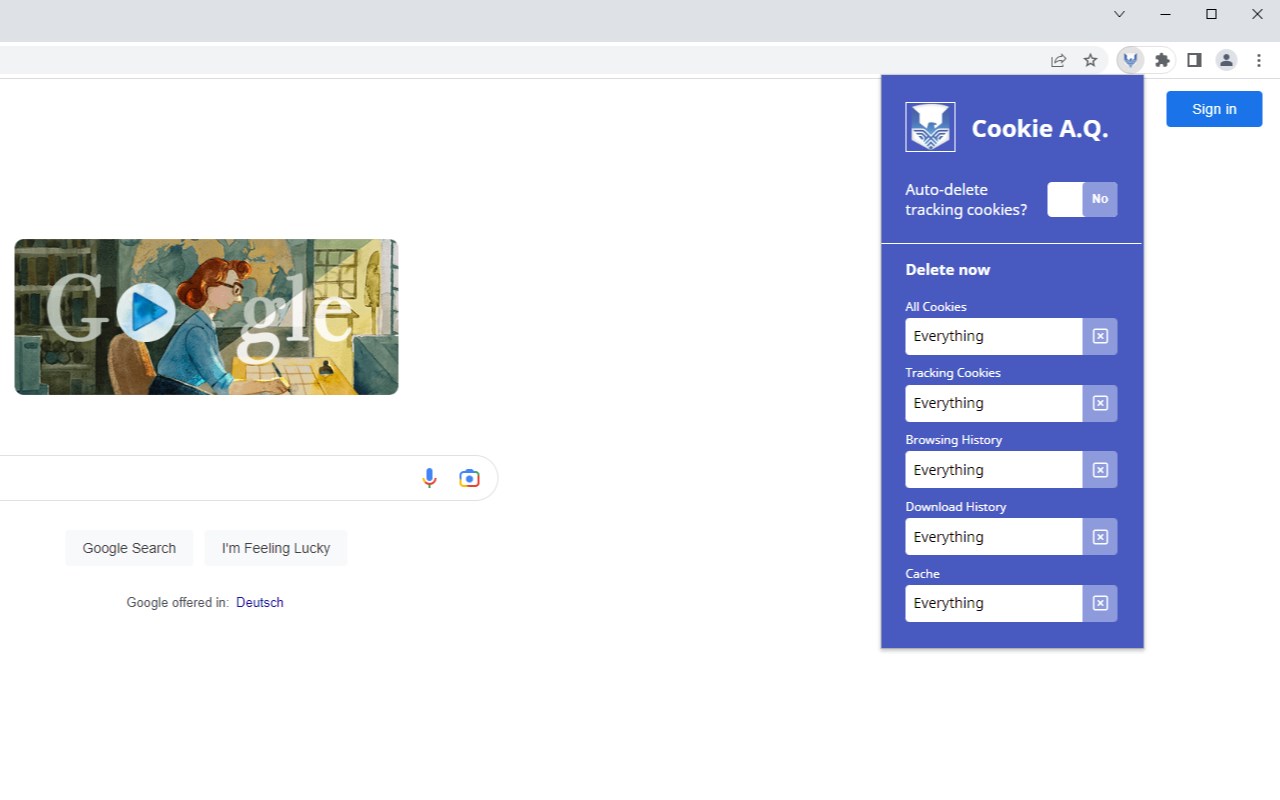
Task: Open Chrome's three-dot menu
Action: click(1259, 60)
